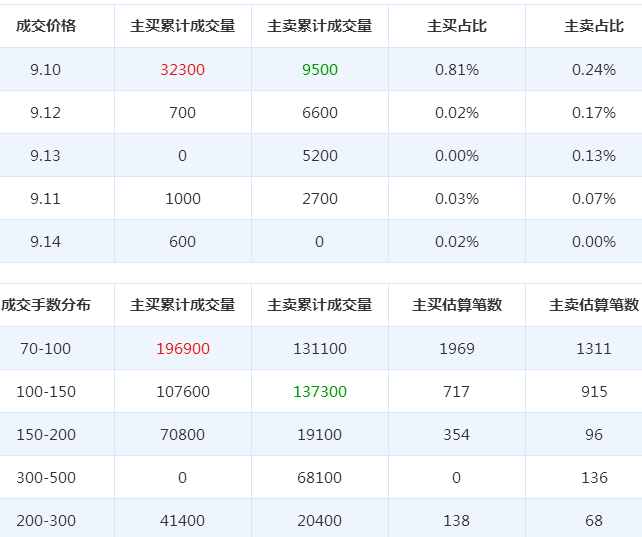Viewport: 642px width, 537px height.
Task: Select price cell 9.12
Action: [45, 113]
